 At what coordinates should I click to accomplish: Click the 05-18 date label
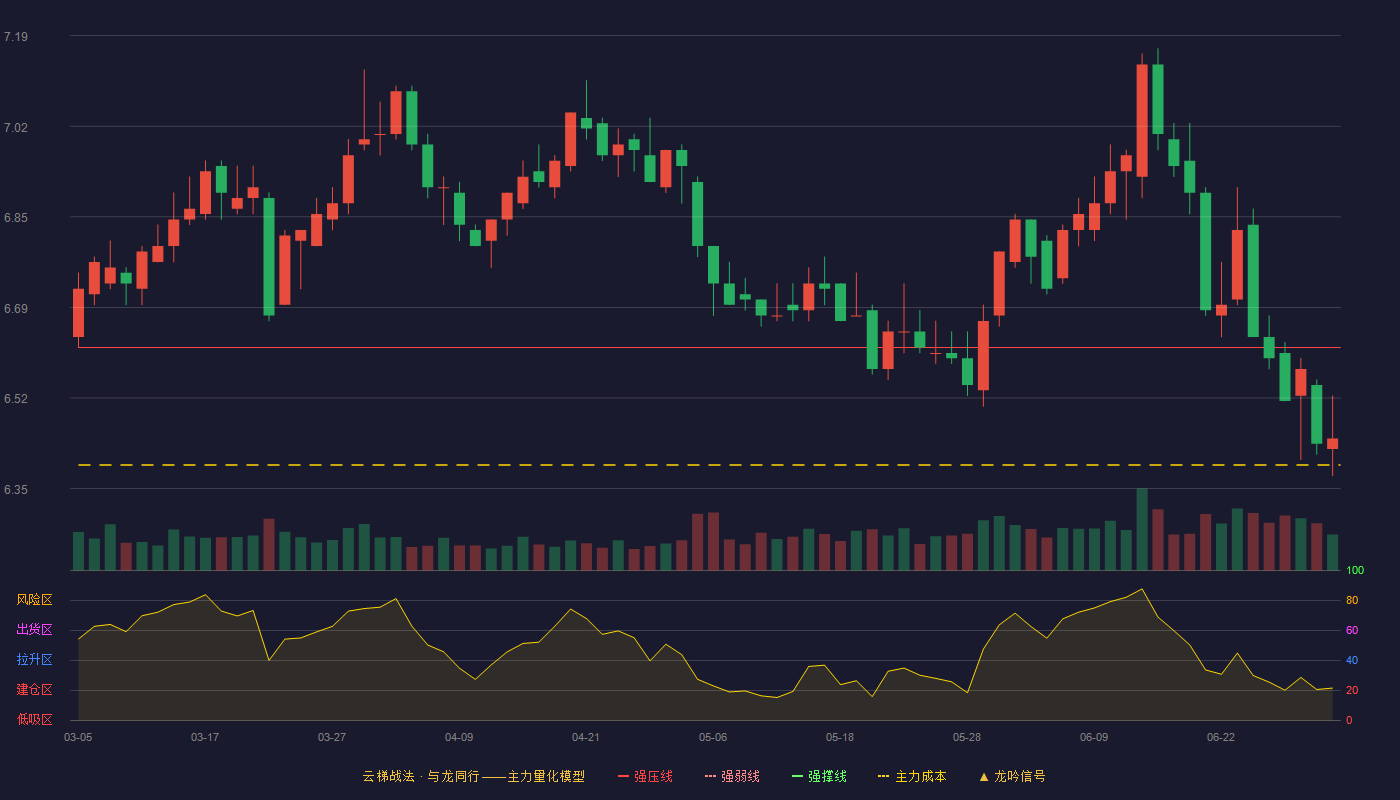[840, 737]
